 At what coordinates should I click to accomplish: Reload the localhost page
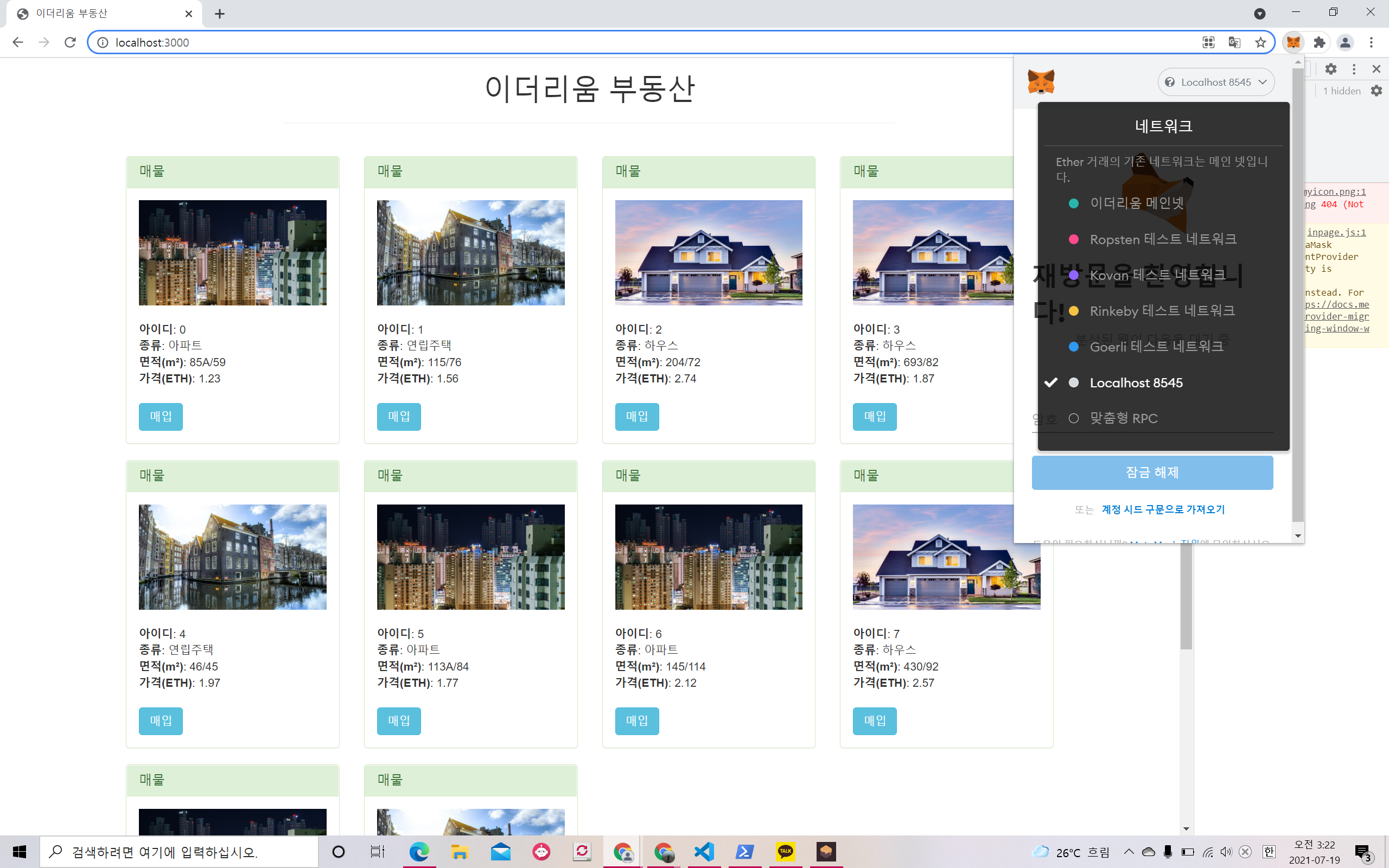coord(70,42)
